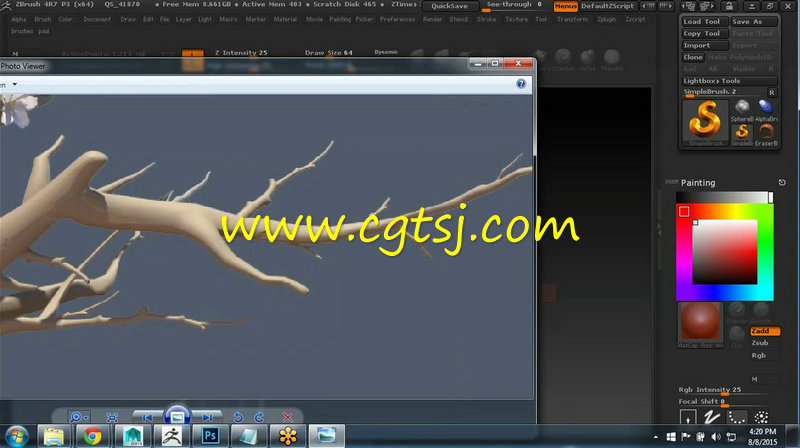Switch to Maya in taskbar
Viewport: 800px width, 448px height.
click(x=133, y=436)
